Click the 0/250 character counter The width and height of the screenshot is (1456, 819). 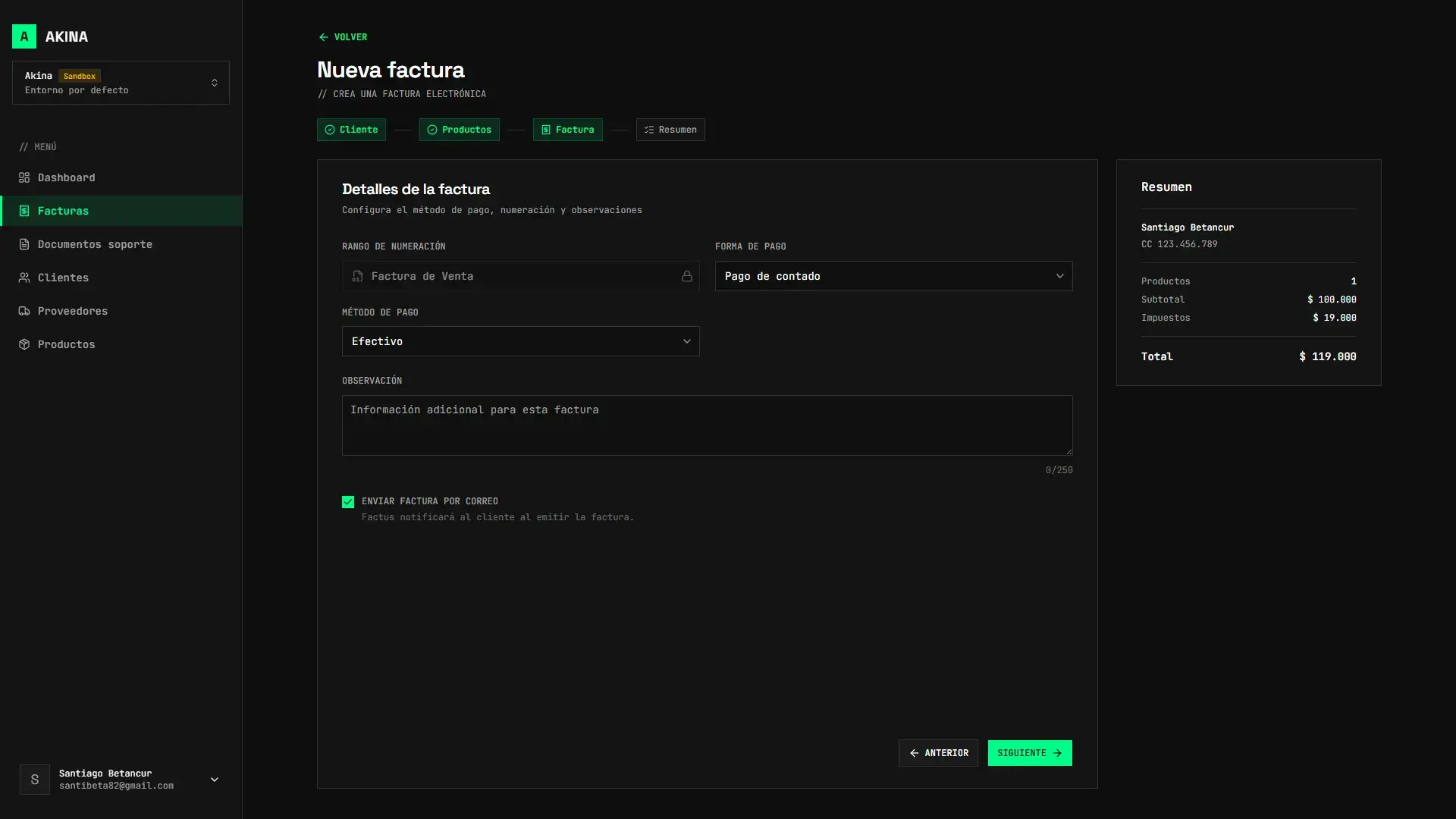click(1059, 470)
